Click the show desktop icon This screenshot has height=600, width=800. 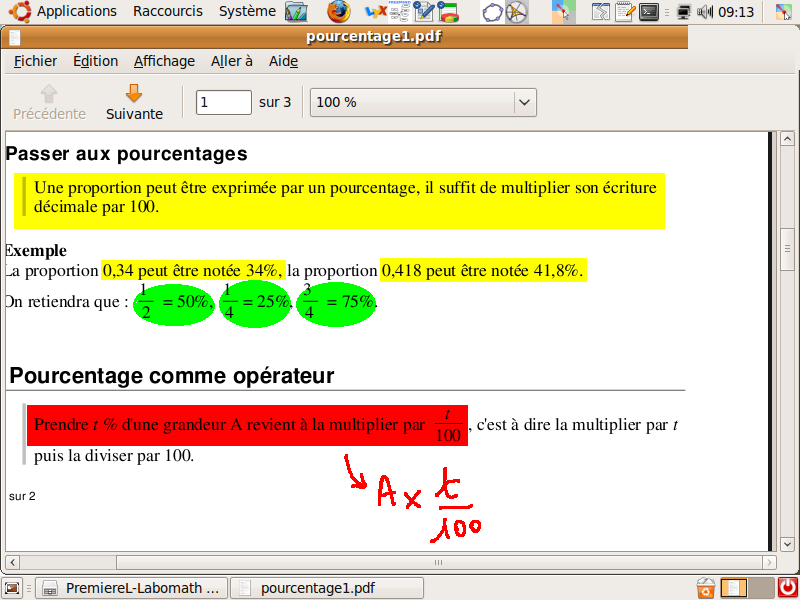[x=13, y=588]
